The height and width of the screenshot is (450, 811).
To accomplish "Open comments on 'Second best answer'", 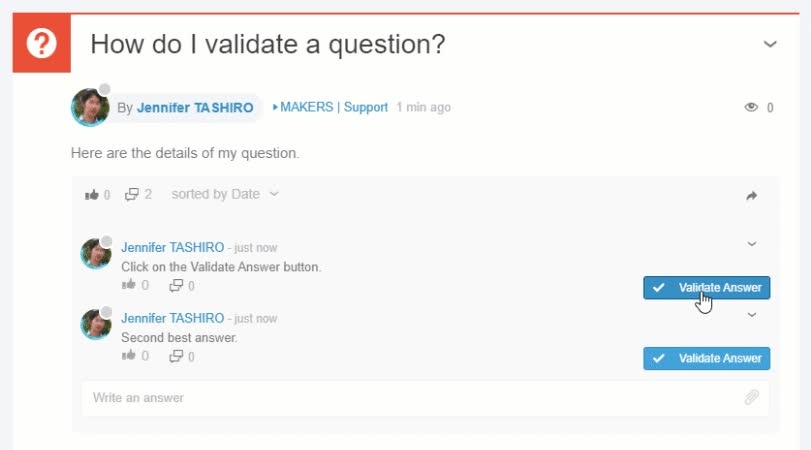I will (x=176, y=356).
